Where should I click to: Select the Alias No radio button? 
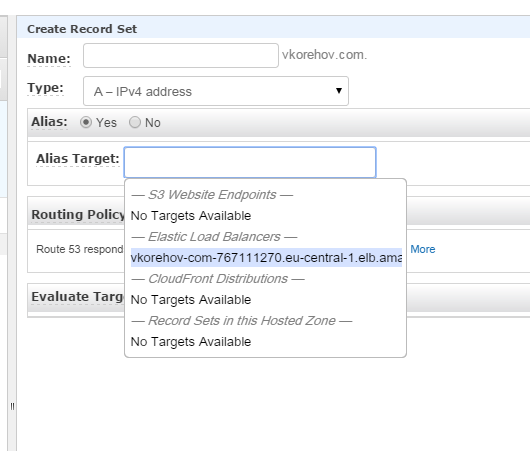click(135, 122)
